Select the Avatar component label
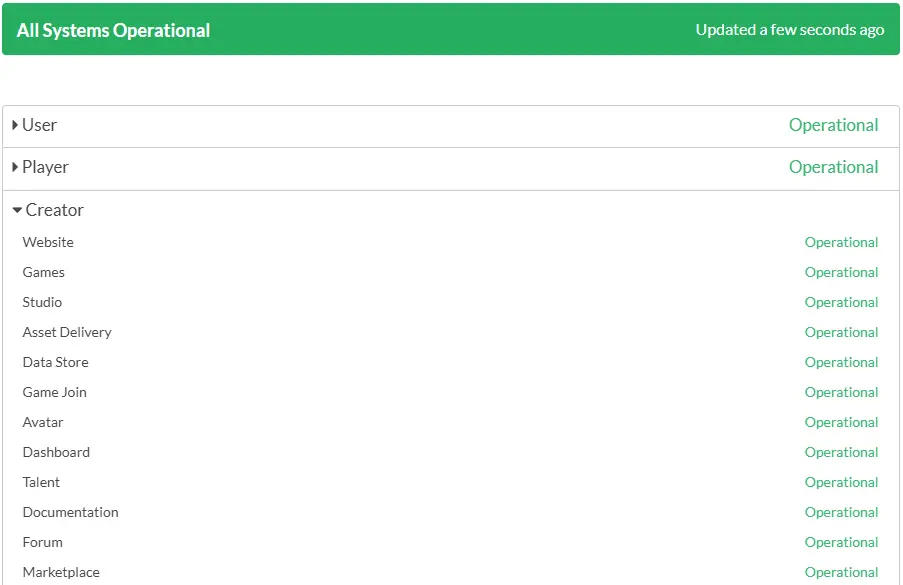The height and width of the screenshot is (585, 903). 43,422
